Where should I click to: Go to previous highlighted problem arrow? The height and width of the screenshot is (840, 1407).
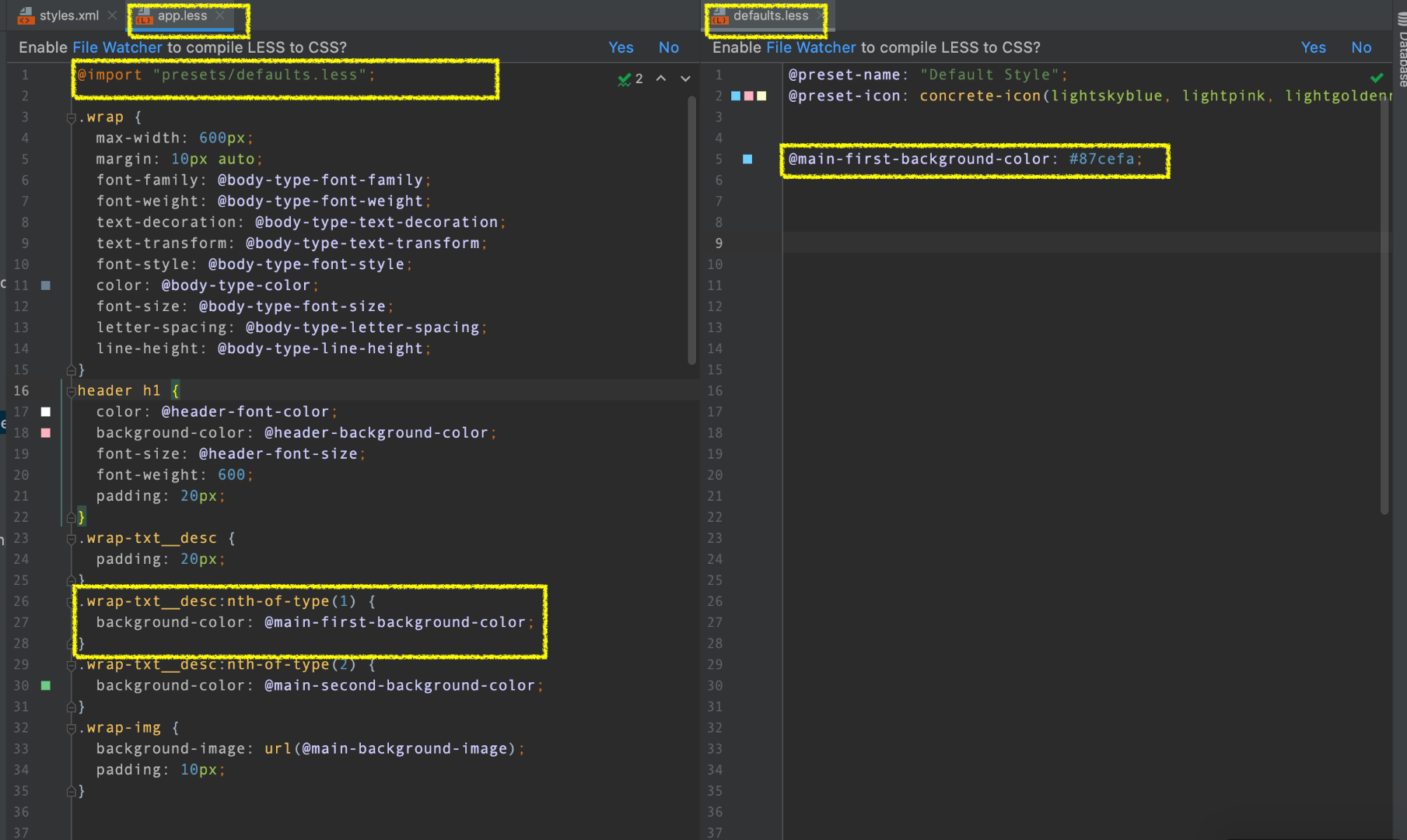click(661, 79)
